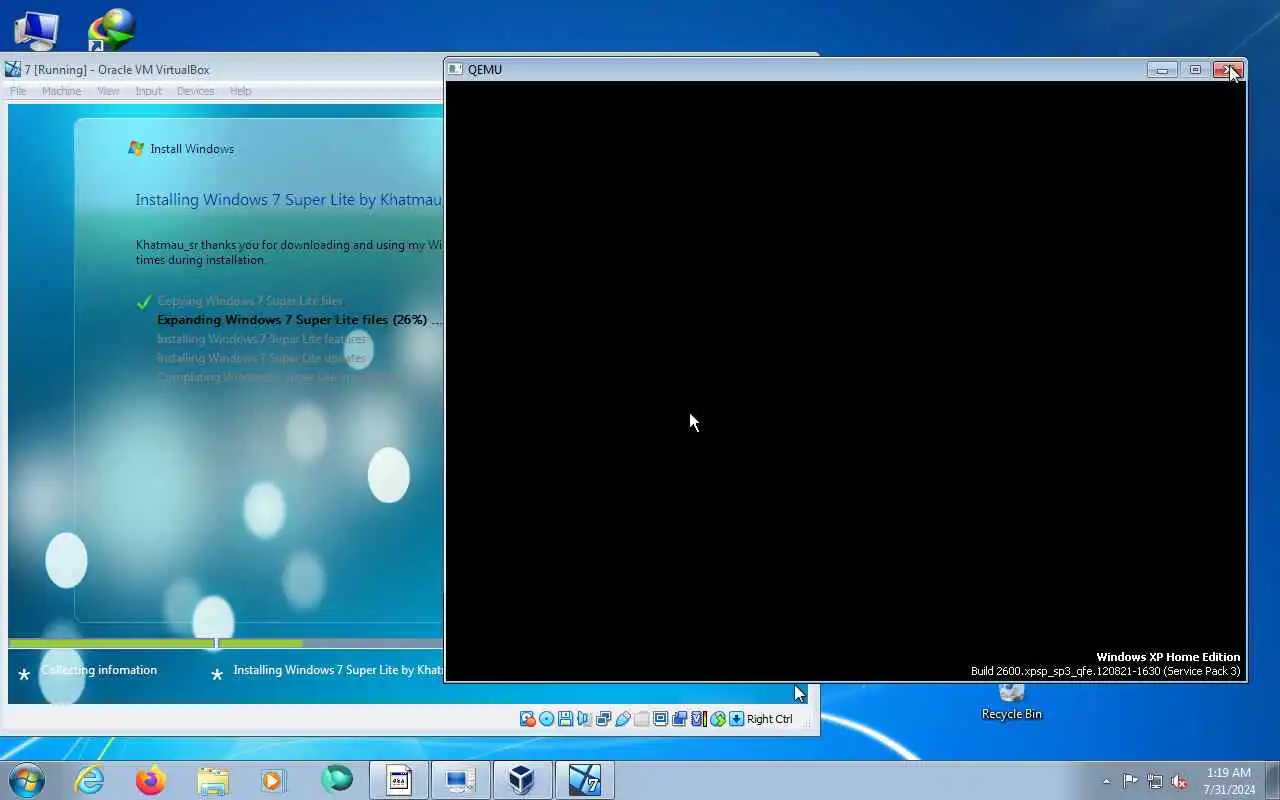
Task: Minimize the QEMU window
Action: point(1162,69)
